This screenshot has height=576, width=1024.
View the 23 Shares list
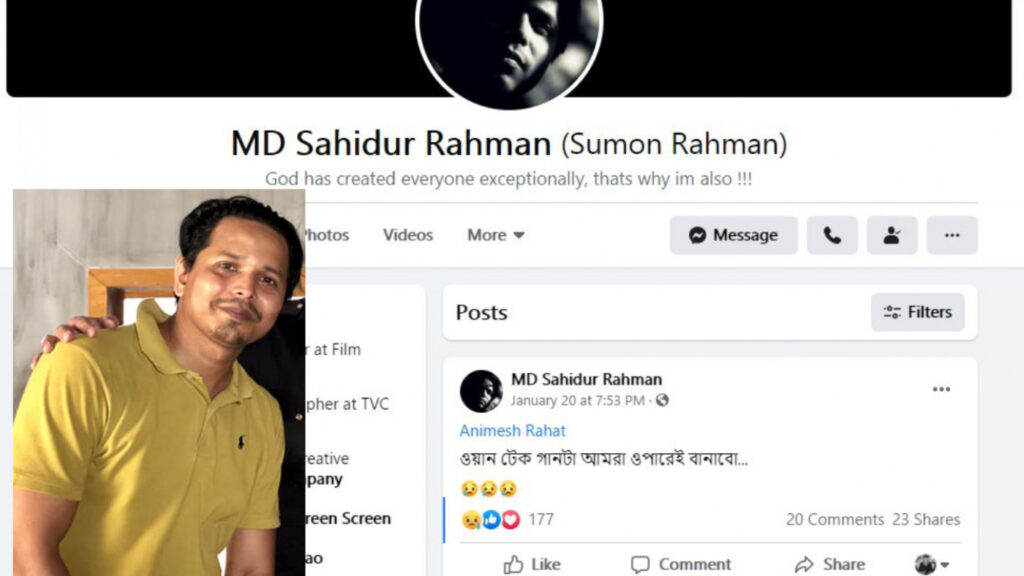[x=926, y=519]
